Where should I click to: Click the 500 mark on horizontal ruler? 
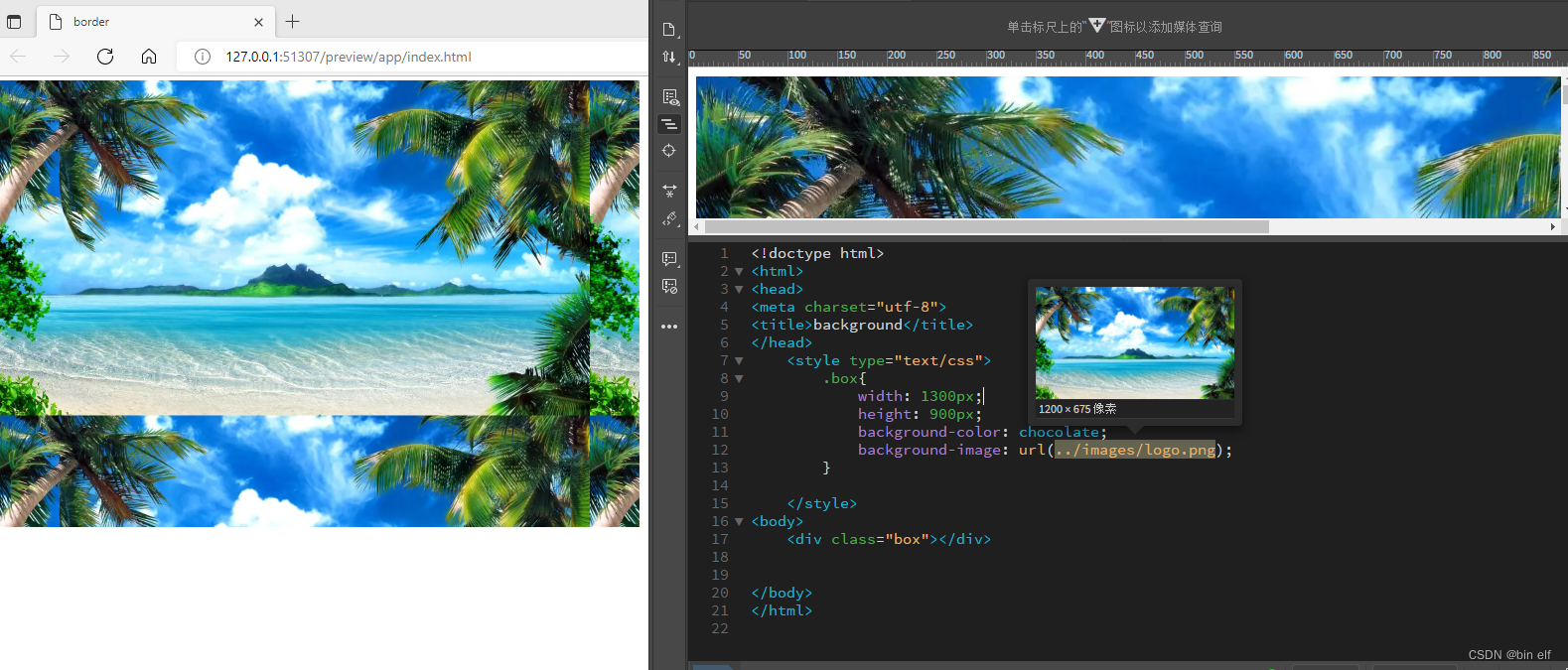(1195, 56)
